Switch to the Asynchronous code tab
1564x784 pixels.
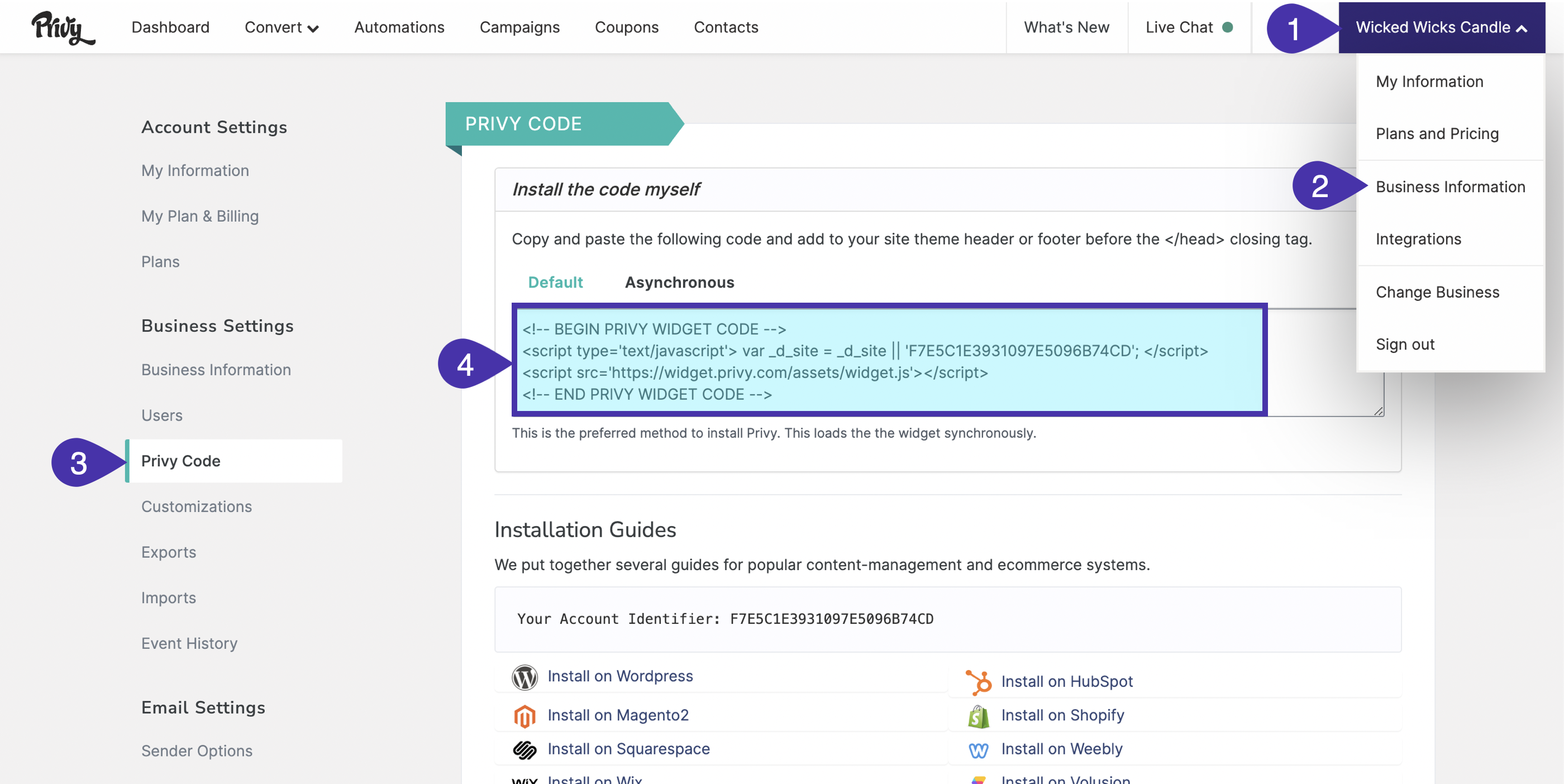coord(679,282)
